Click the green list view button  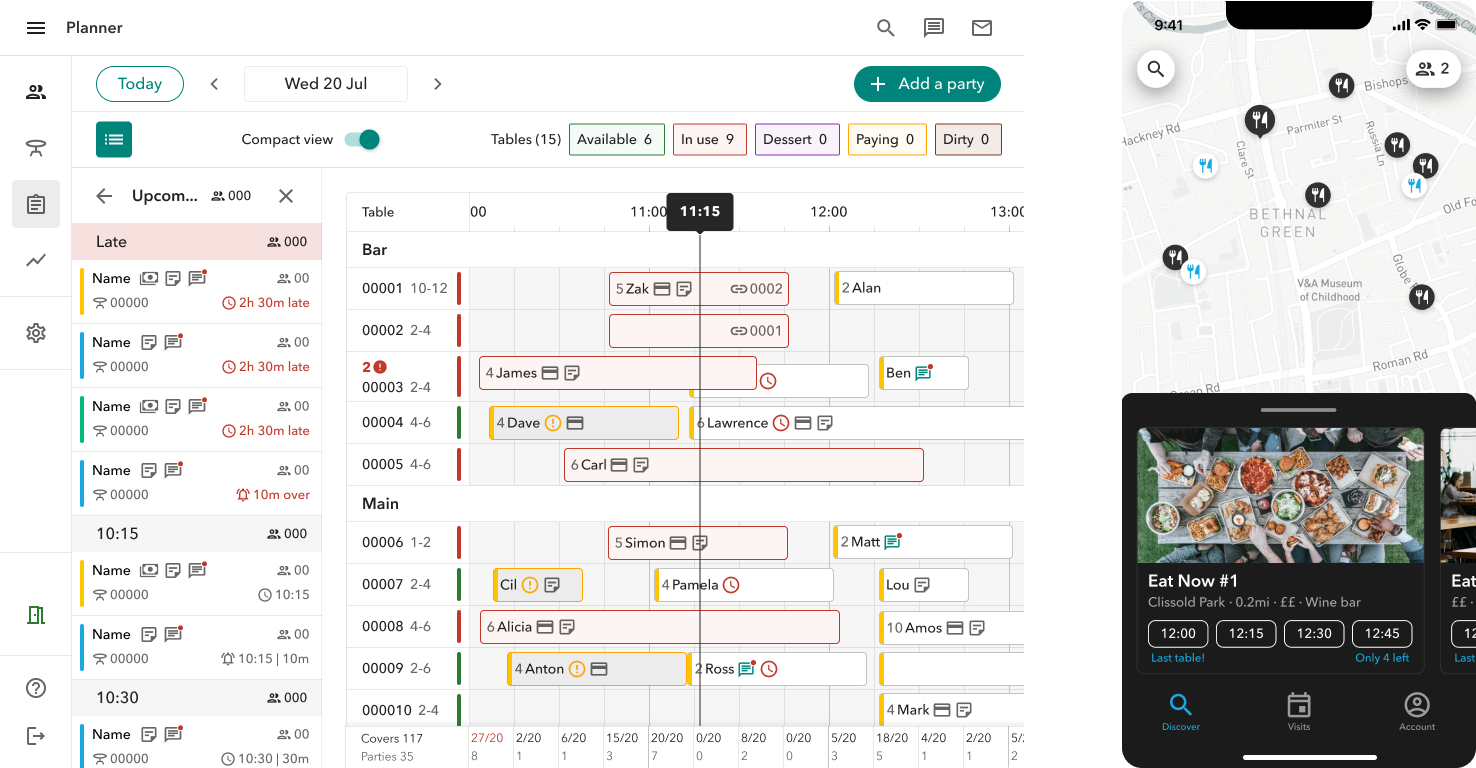[x=114, y=139]
